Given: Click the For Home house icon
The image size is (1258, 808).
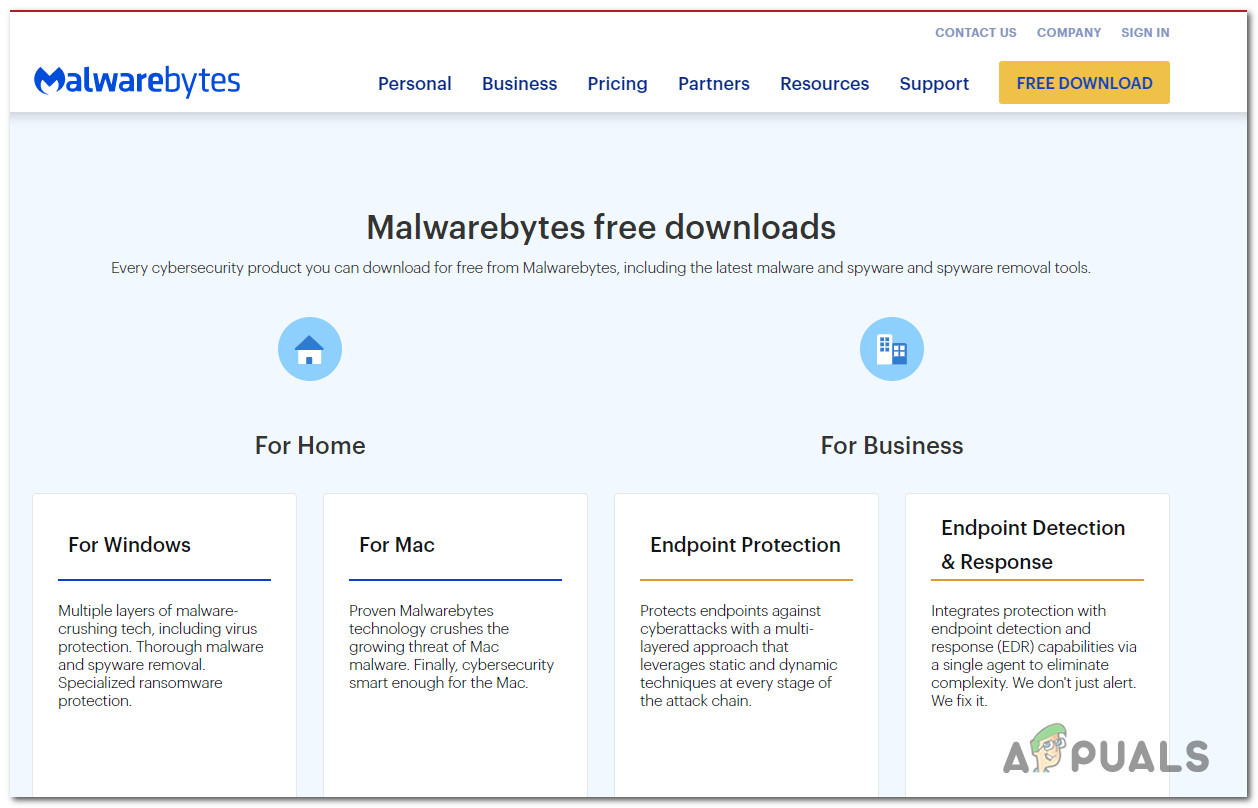Looking at the screenshot, I should click(310, 349).
